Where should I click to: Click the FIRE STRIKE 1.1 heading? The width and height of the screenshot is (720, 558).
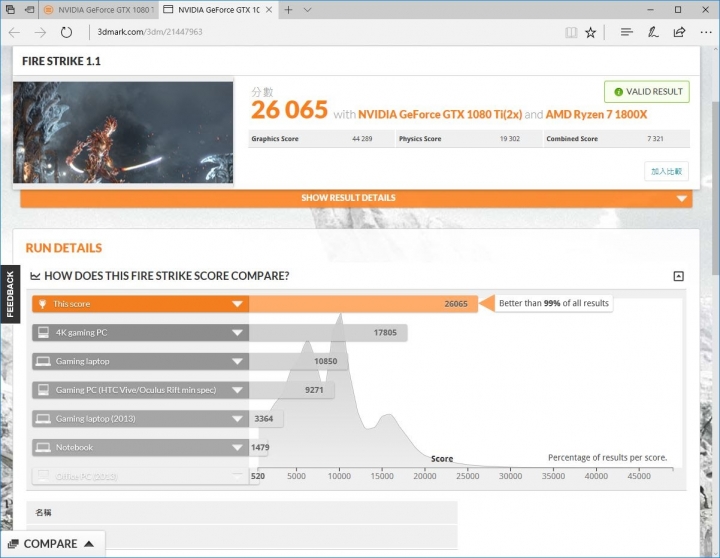pos(61,61)
